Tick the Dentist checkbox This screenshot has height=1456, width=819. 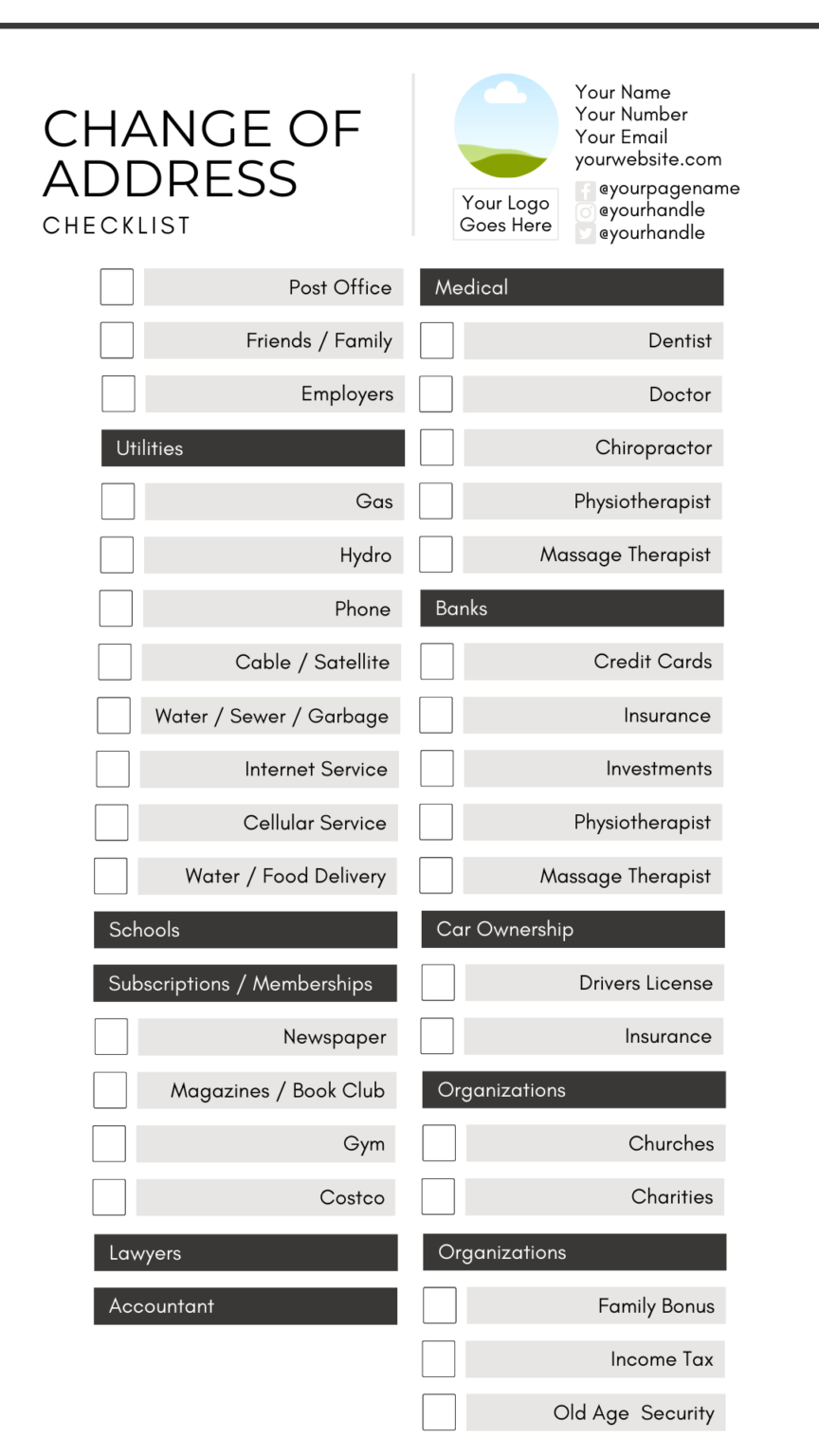coord(436,340)
